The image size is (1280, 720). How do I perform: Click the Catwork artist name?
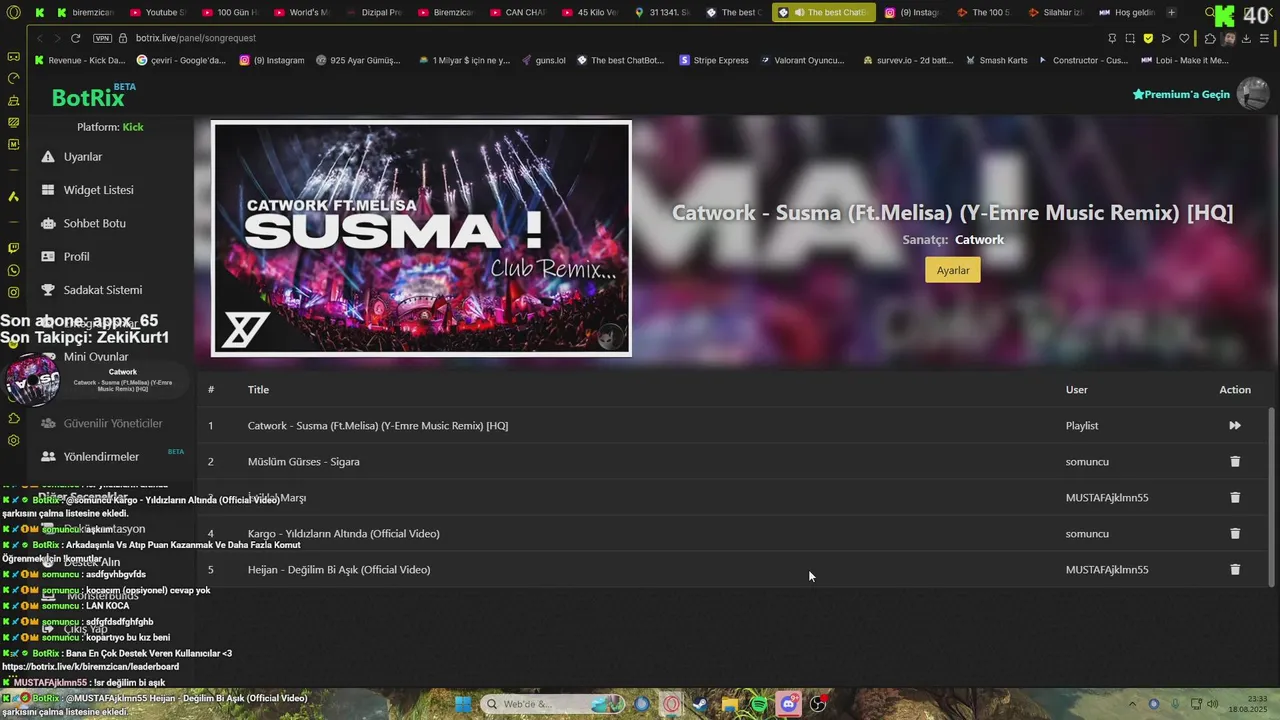979,239
